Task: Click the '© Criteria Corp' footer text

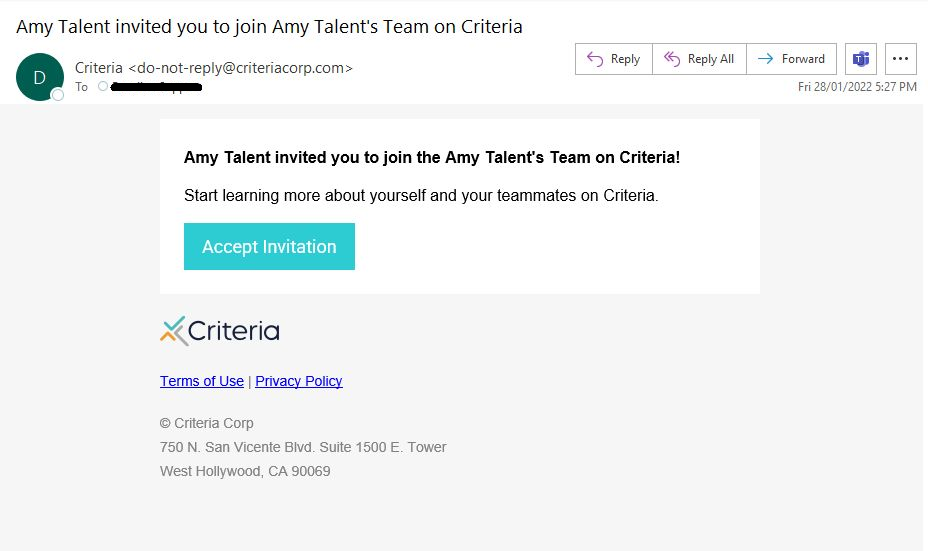Action: (207, 423)
